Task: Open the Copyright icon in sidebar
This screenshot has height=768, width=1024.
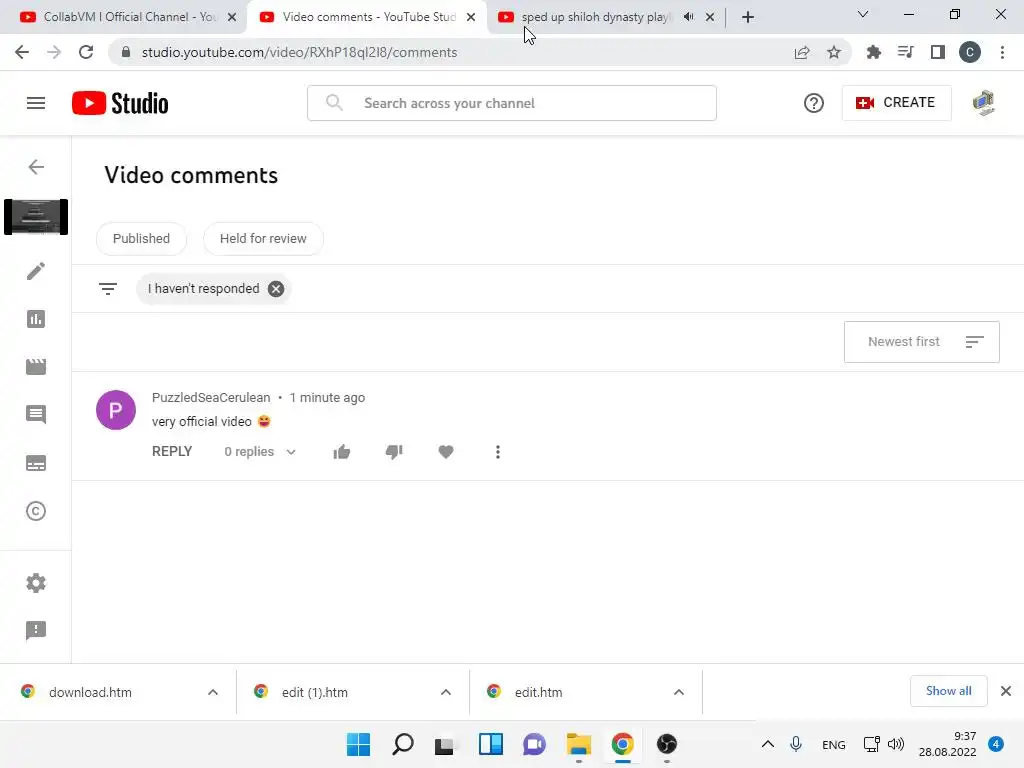Action: (x=36, y=511)
